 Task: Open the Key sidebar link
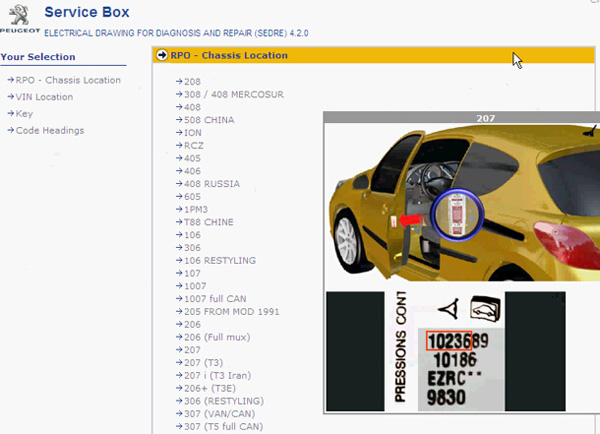click(24, 114)
